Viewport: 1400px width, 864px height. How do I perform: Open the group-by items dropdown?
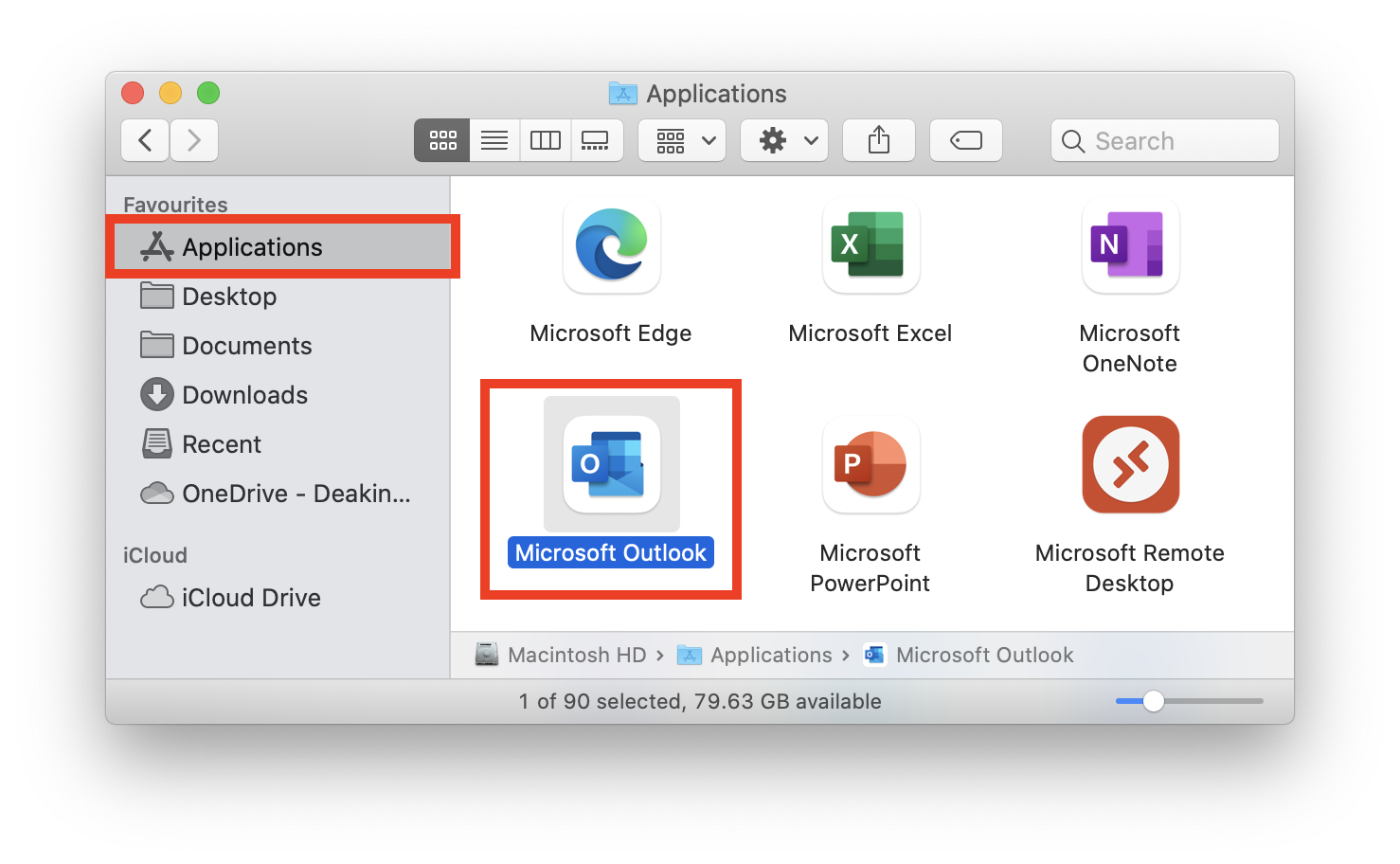(x=682, y=141)
